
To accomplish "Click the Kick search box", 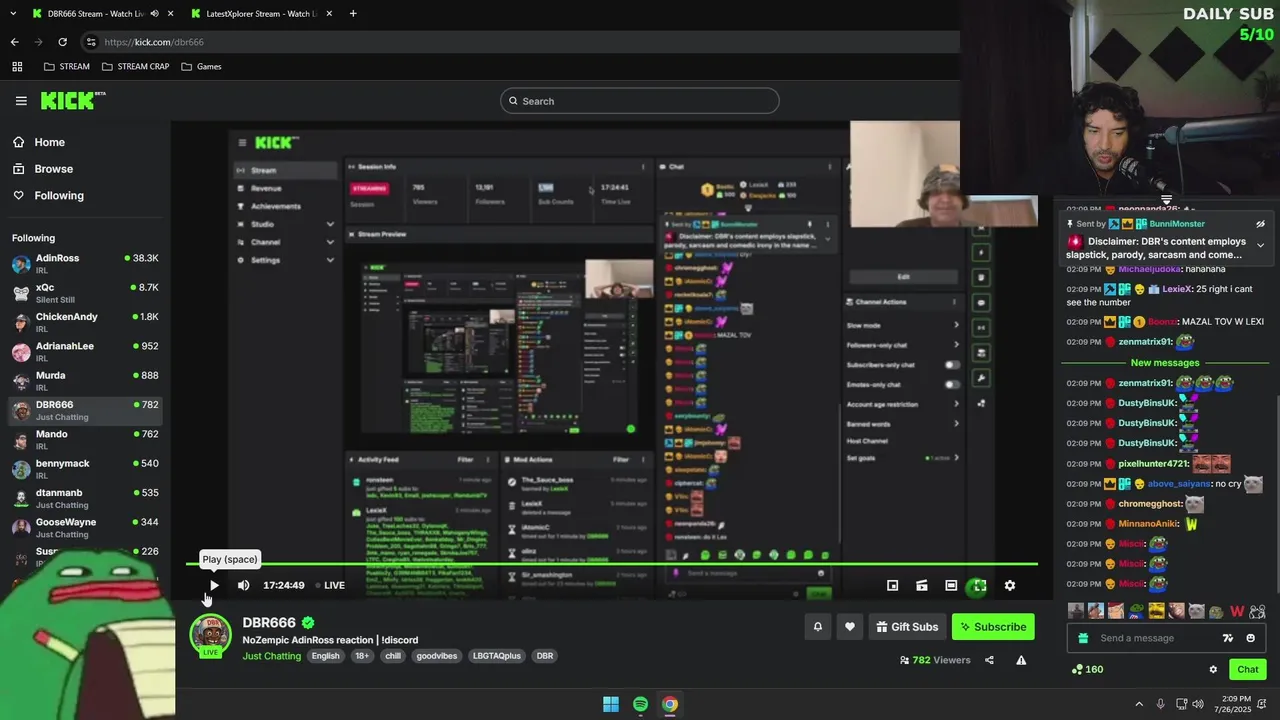I will point(640,101).
